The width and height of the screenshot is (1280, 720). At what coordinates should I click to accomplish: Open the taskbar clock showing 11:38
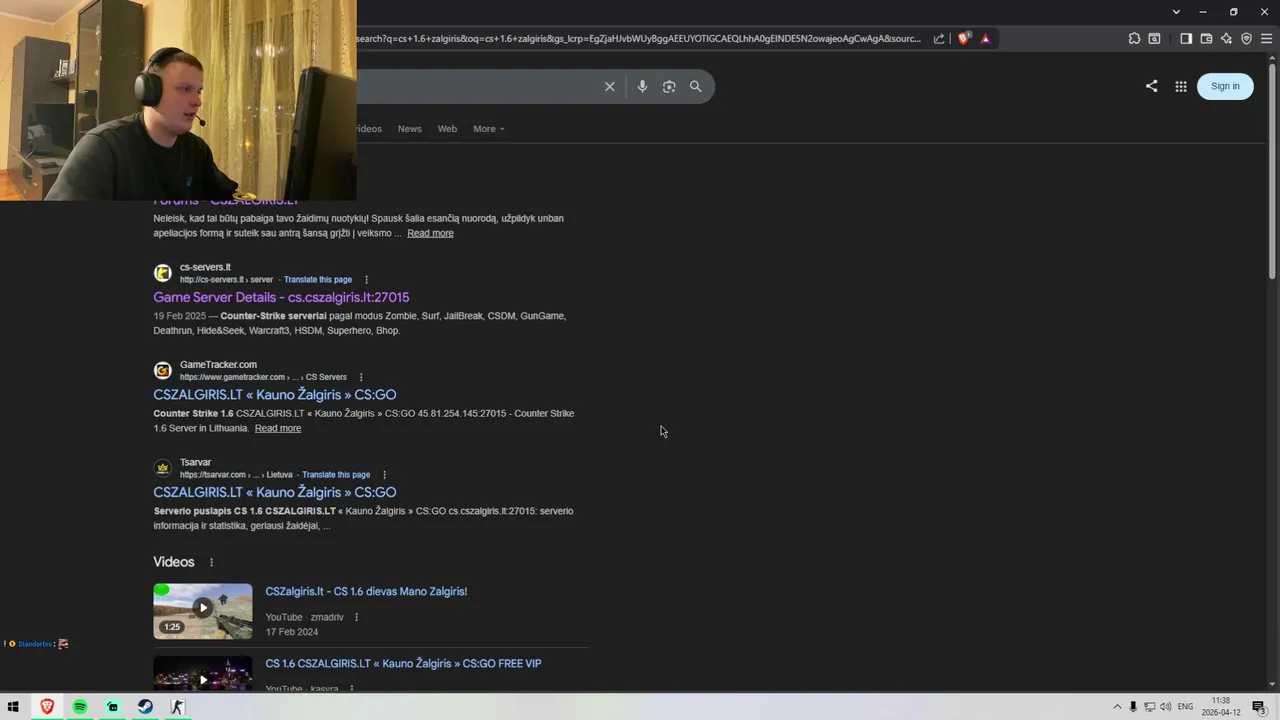(1221, 707)
